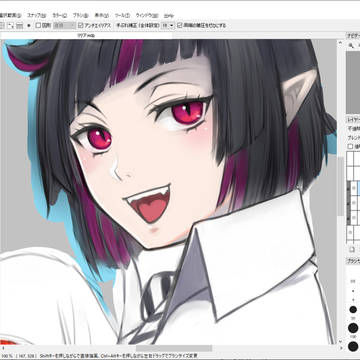Toggle the pen-pressure correction checkbox in the toolbar
Viewport: 360px width, 360px height.
tap(180, 25)
